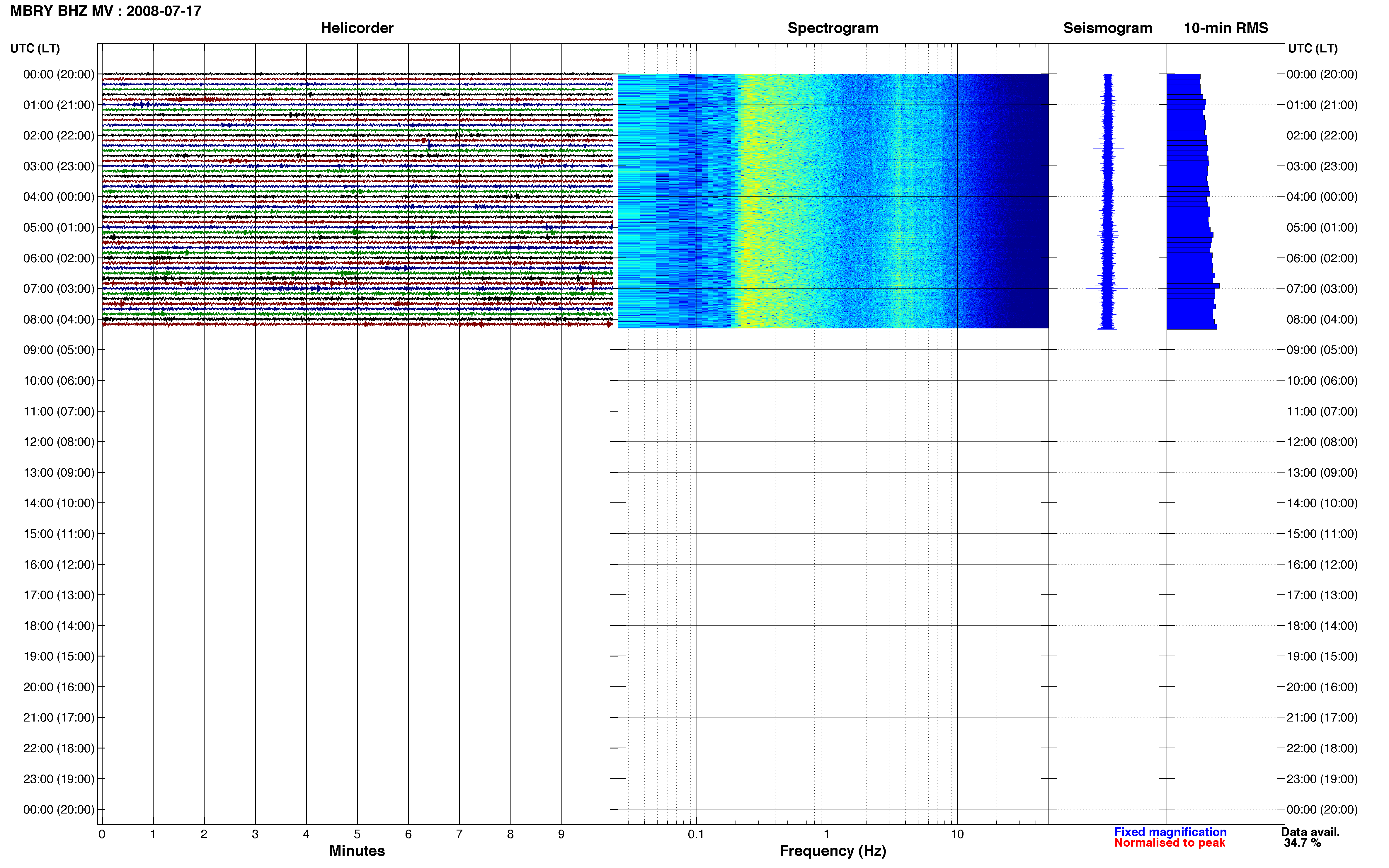The width and height of the screenshot is (1389, 868).
Task: Click minute tick label 5 on helicorder
Action: point(357,834)
